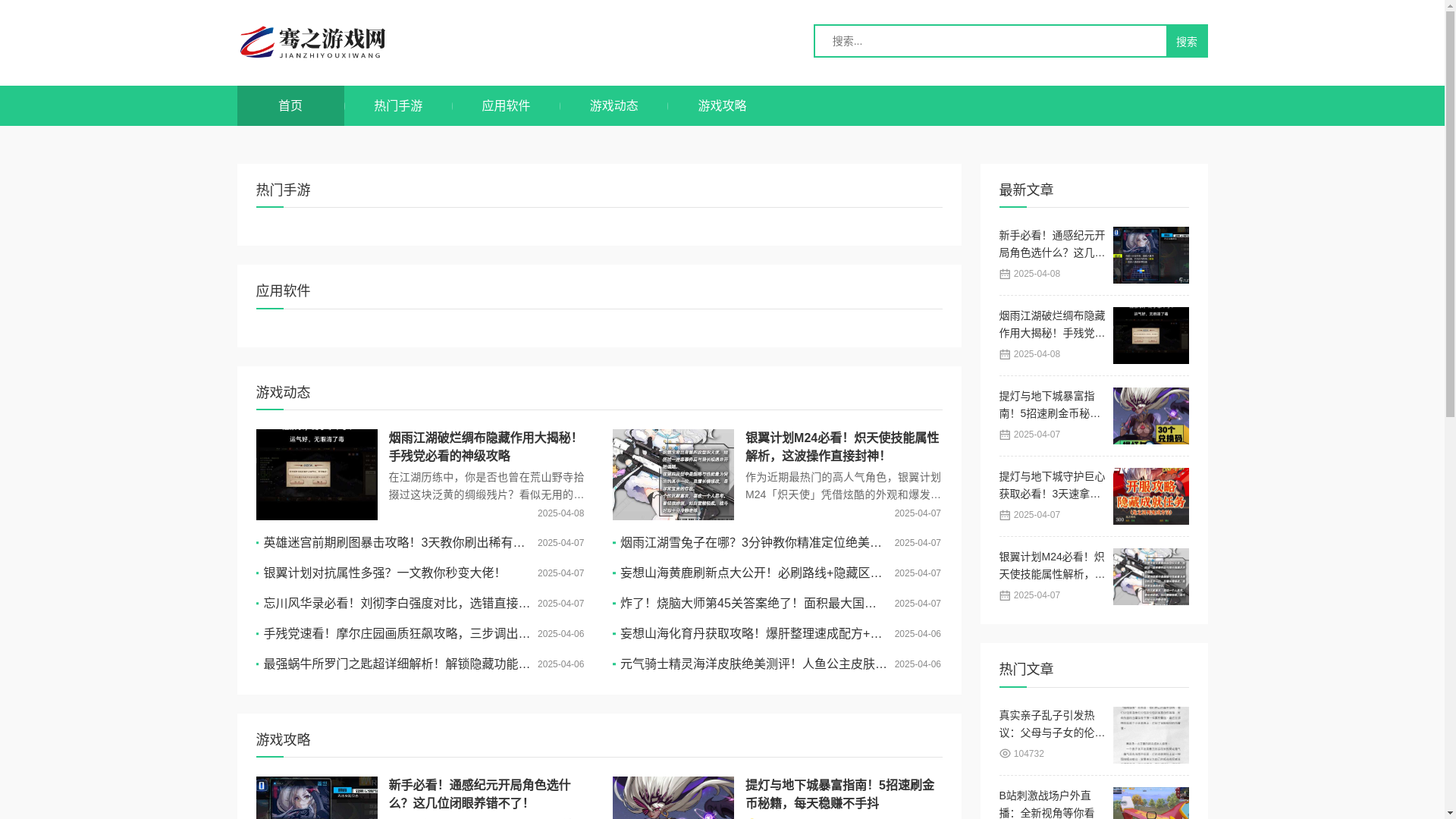1456x819 pixels.
Task: Open the 游戏攻略 section heading
Action: (x=283, y=739)
